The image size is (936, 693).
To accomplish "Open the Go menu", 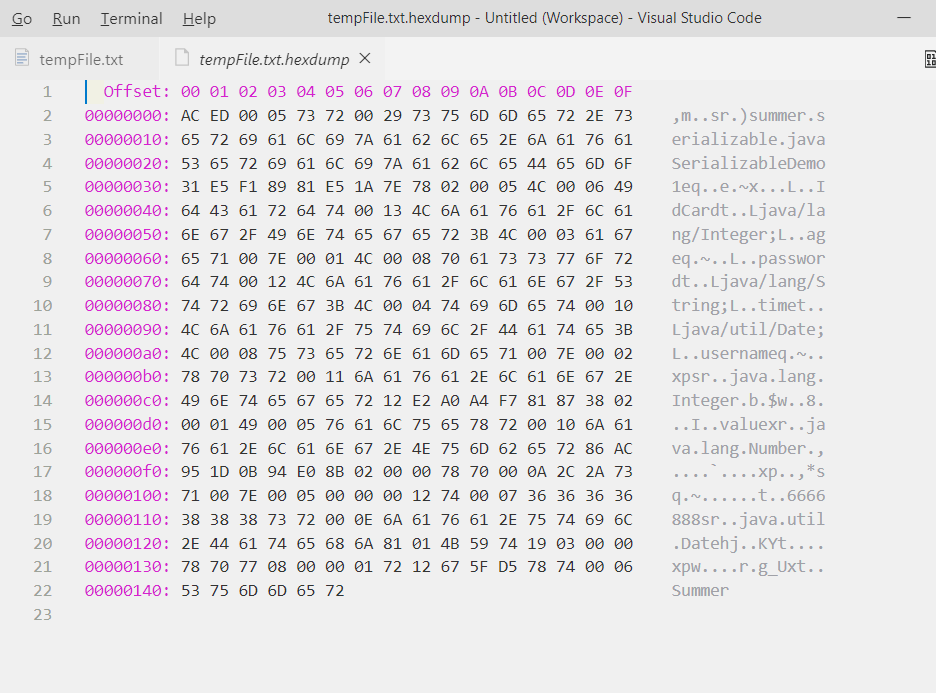I will point(21,19).
